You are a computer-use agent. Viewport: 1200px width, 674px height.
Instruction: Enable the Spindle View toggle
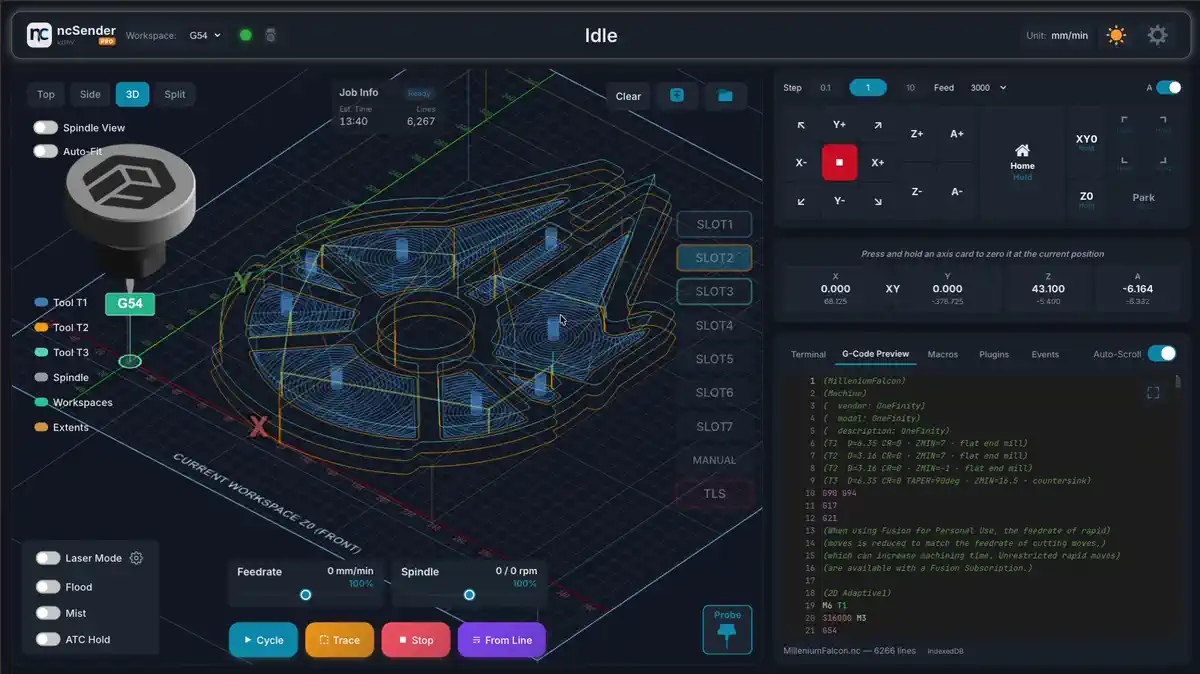tap(45, 128)
